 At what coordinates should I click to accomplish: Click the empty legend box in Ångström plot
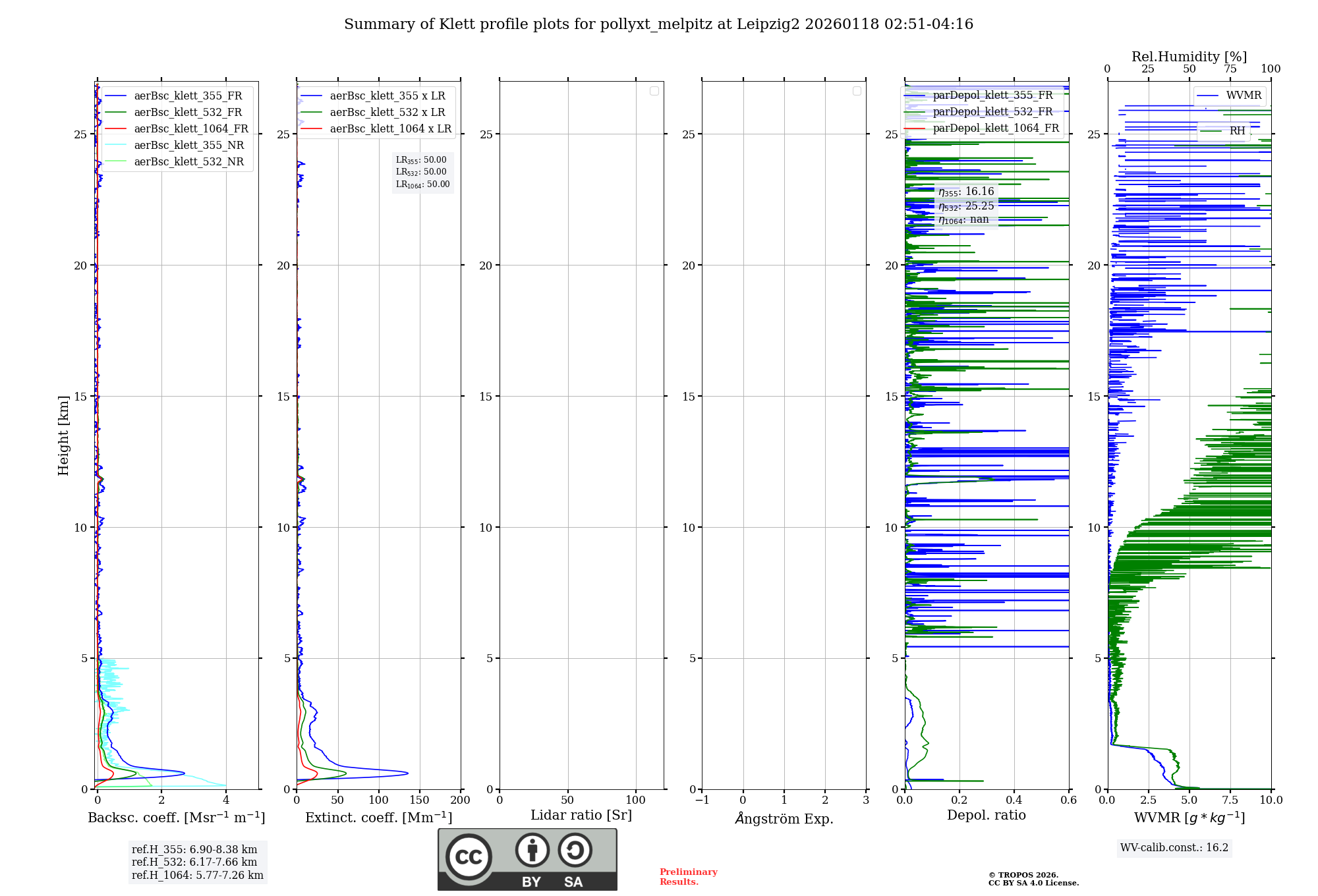[x=857, y=91]
